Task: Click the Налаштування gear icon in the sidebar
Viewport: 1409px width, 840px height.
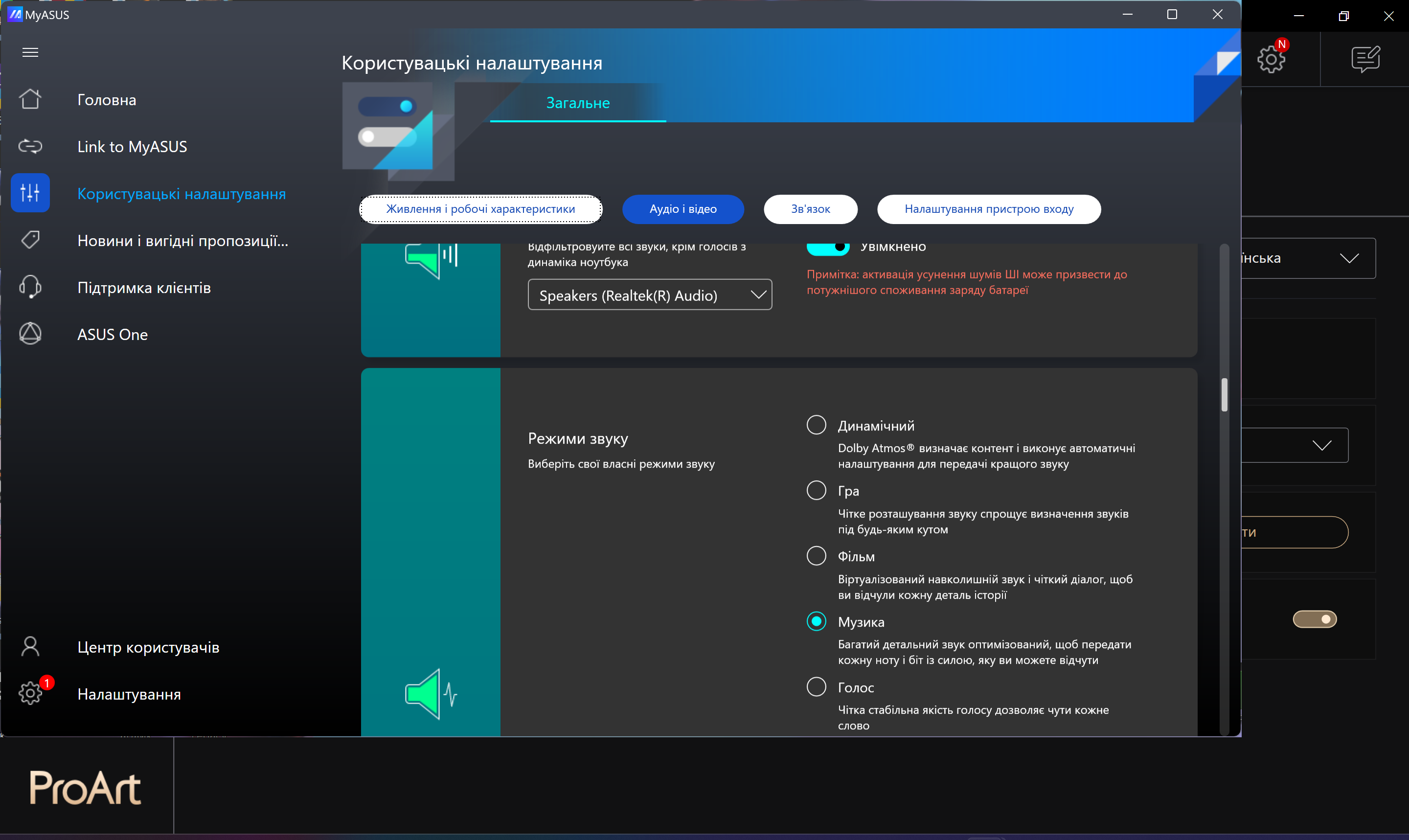Action: [30, 693]
